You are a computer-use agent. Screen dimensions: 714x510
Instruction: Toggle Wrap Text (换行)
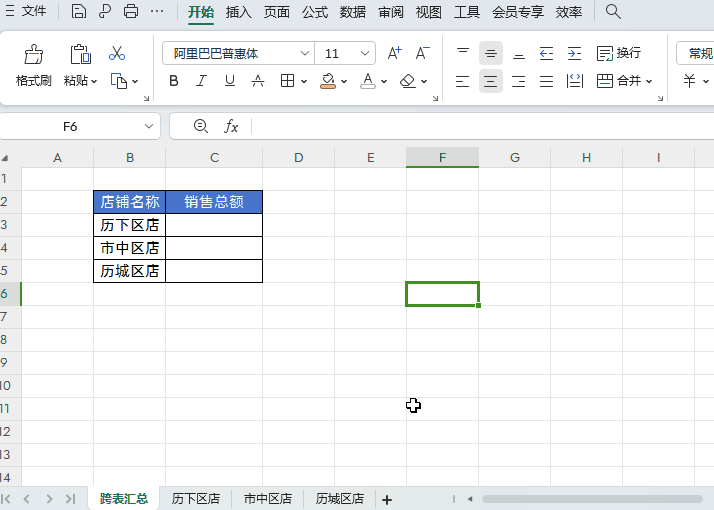pyautogui.click(x=618, y=53)
